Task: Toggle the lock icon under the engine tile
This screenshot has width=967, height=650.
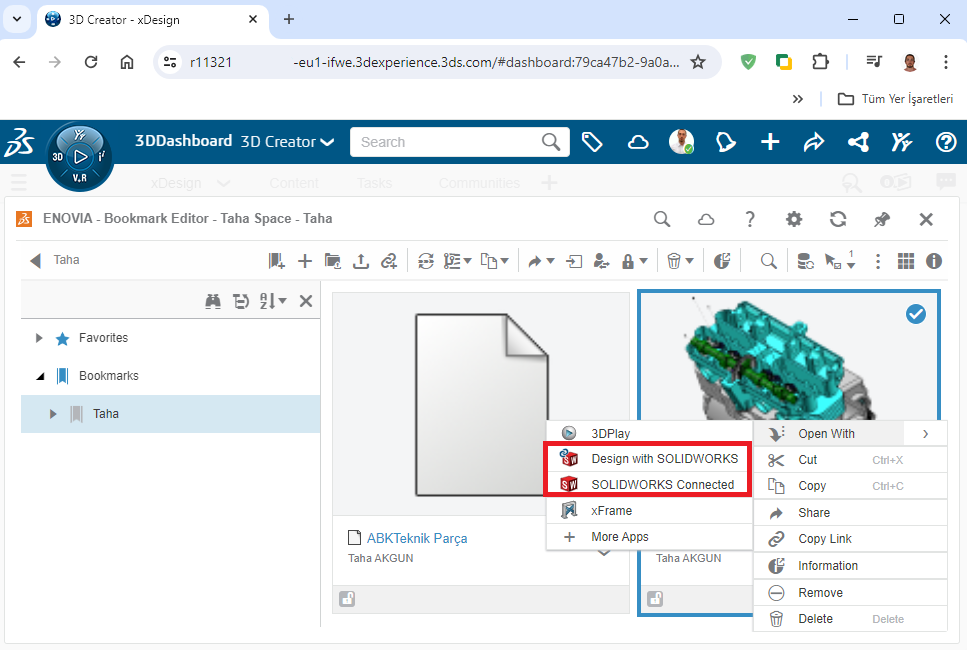Action: pos(655,599)
